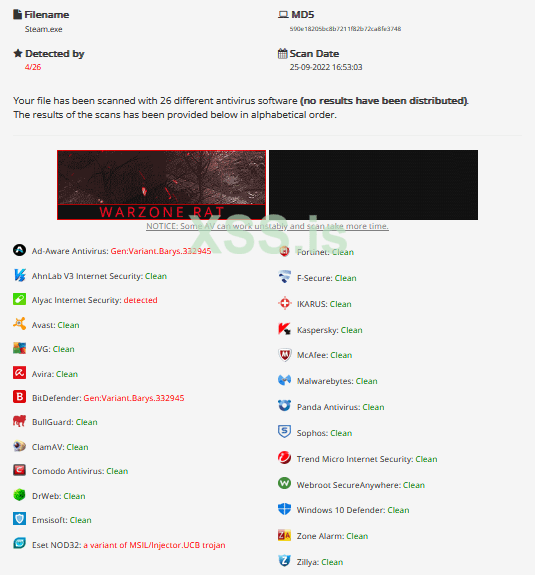Click the McAfee shield icon
The image size is (535, 575).
pos(285,355)
